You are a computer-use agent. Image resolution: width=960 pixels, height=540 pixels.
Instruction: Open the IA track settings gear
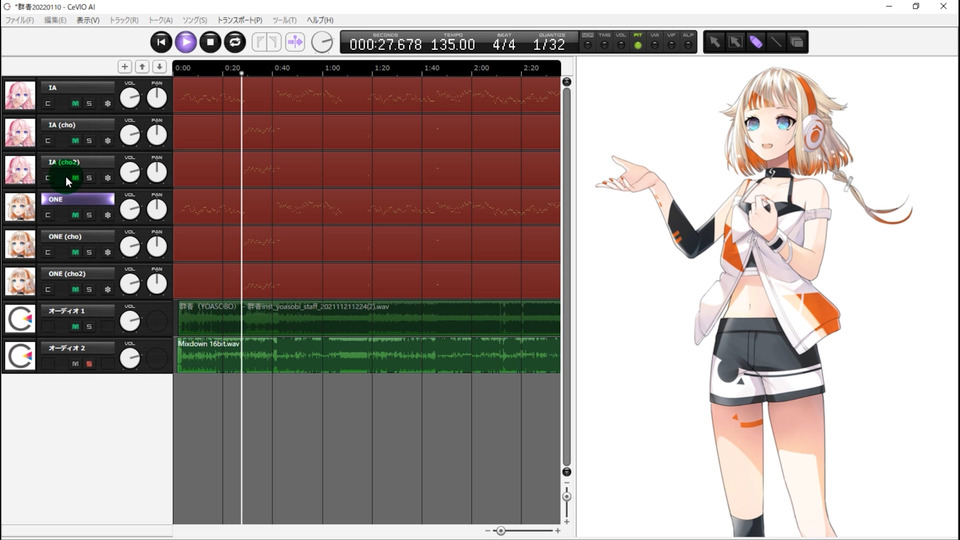pos(108,103)
